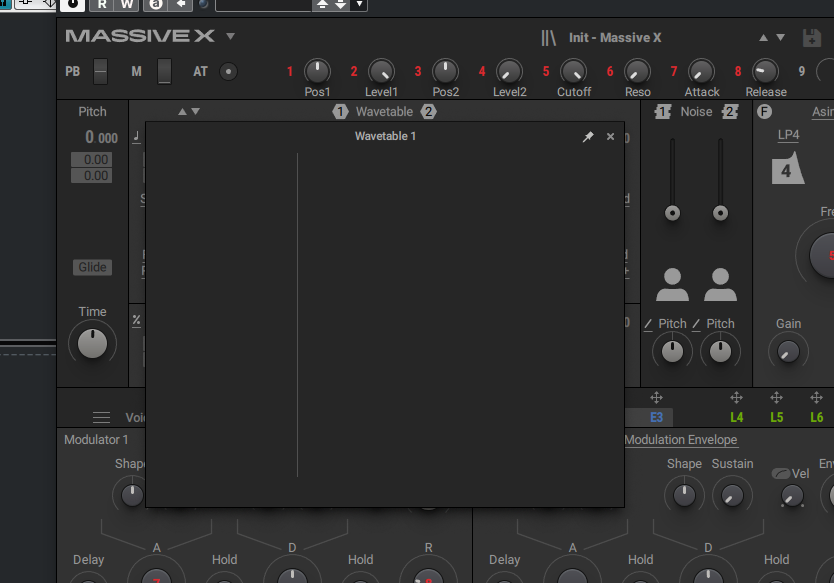Click the Pitch value 0.000 field

pyautogui.click(x=102, y=138)
